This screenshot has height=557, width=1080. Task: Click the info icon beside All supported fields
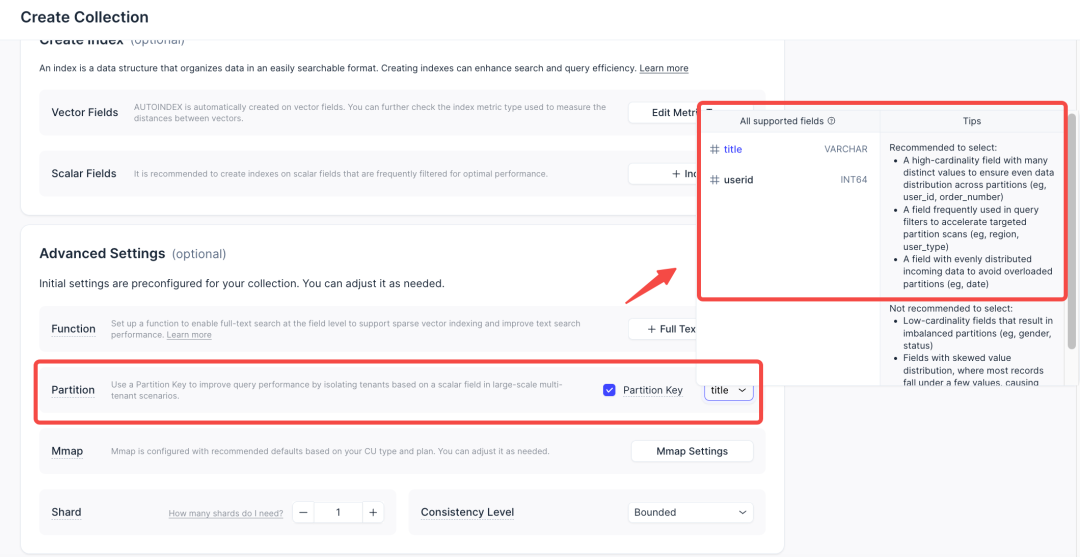(832, 121)
